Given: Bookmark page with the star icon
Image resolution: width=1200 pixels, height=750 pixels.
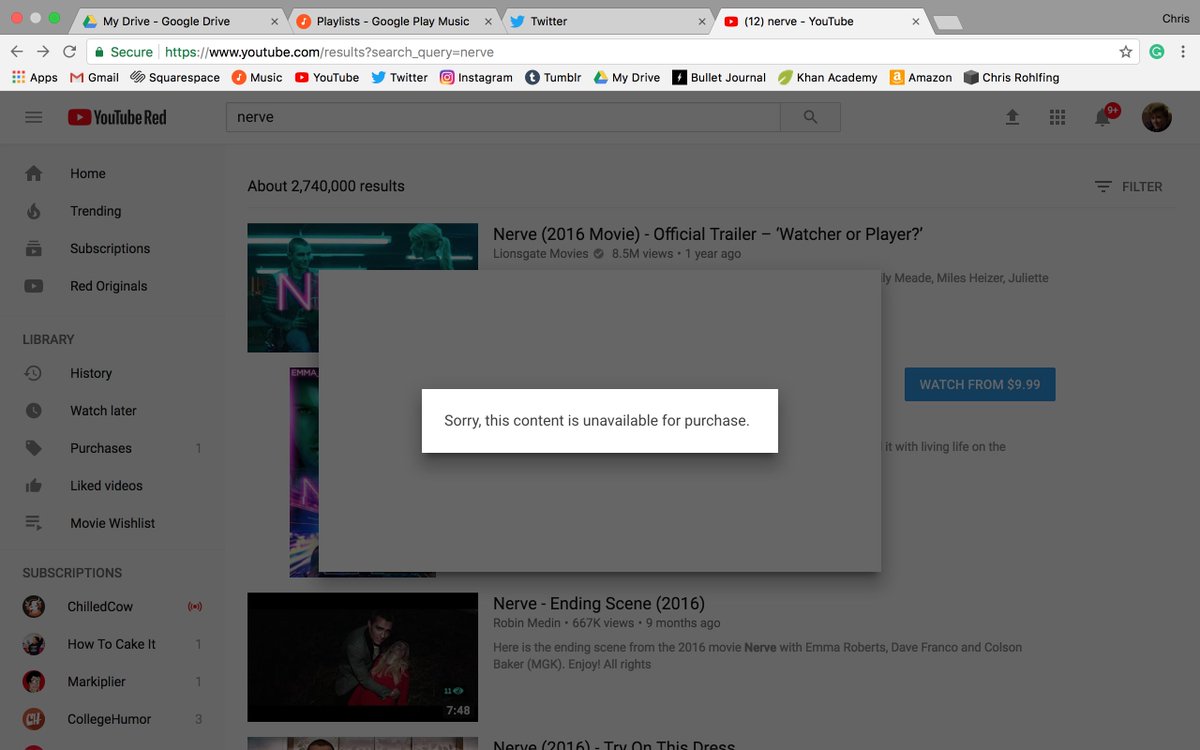Looking at the screenshot, I should click(x=1126, y=52).
